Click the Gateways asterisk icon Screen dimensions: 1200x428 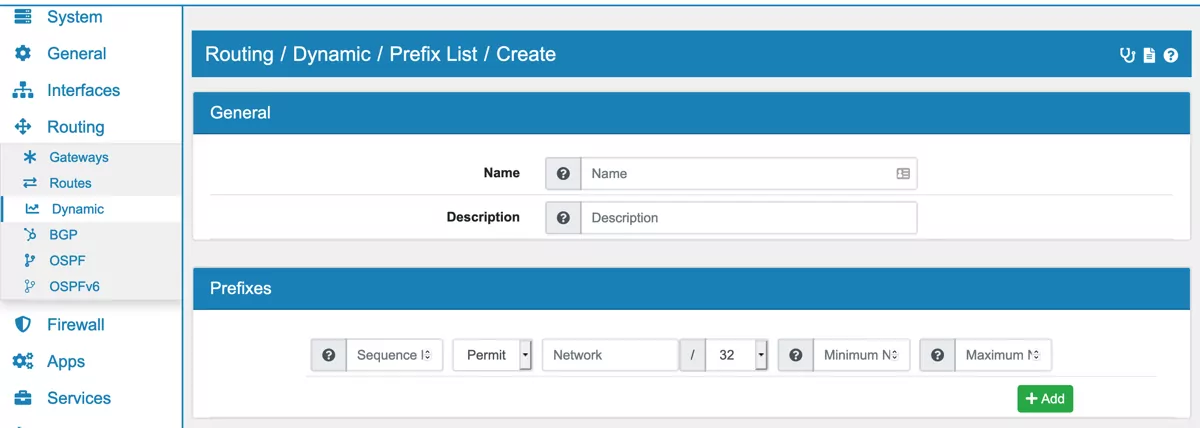coord(30,157)
